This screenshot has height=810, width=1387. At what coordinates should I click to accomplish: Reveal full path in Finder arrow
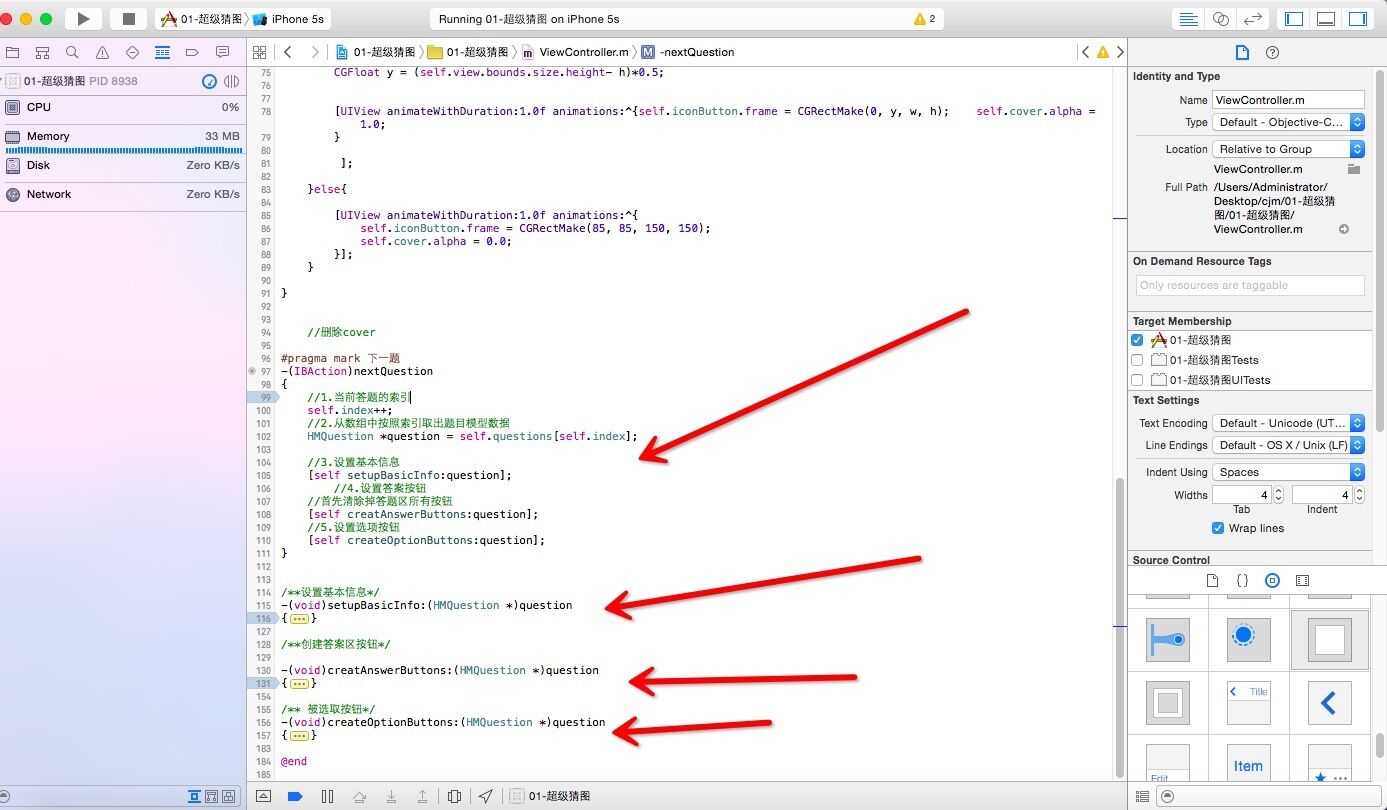point(1344,229)
